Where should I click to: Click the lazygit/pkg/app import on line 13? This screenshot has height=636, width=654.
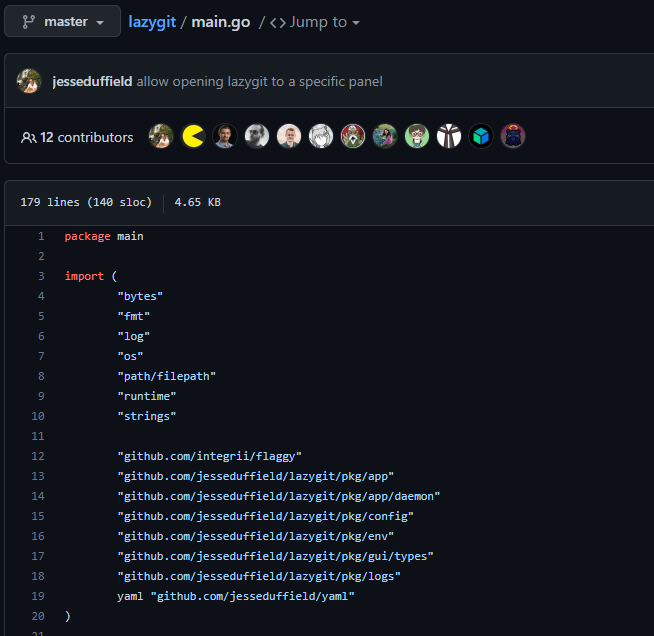(x=255, y=476)
